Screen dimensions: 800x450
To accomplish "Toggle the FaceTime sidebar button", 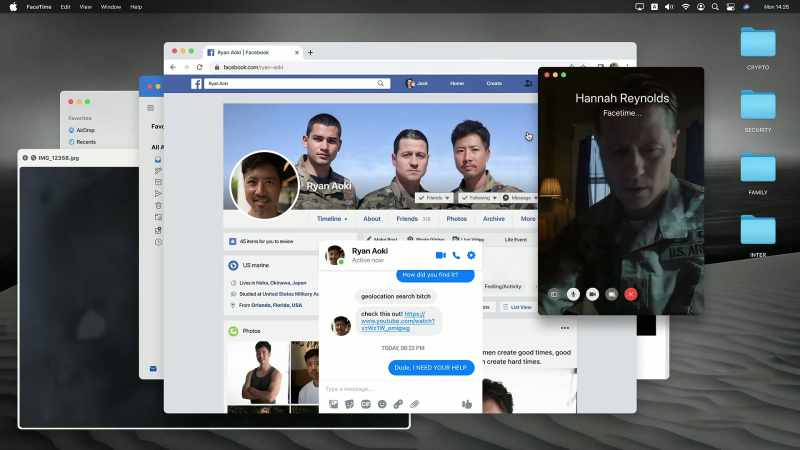I will tap(554, 294).
